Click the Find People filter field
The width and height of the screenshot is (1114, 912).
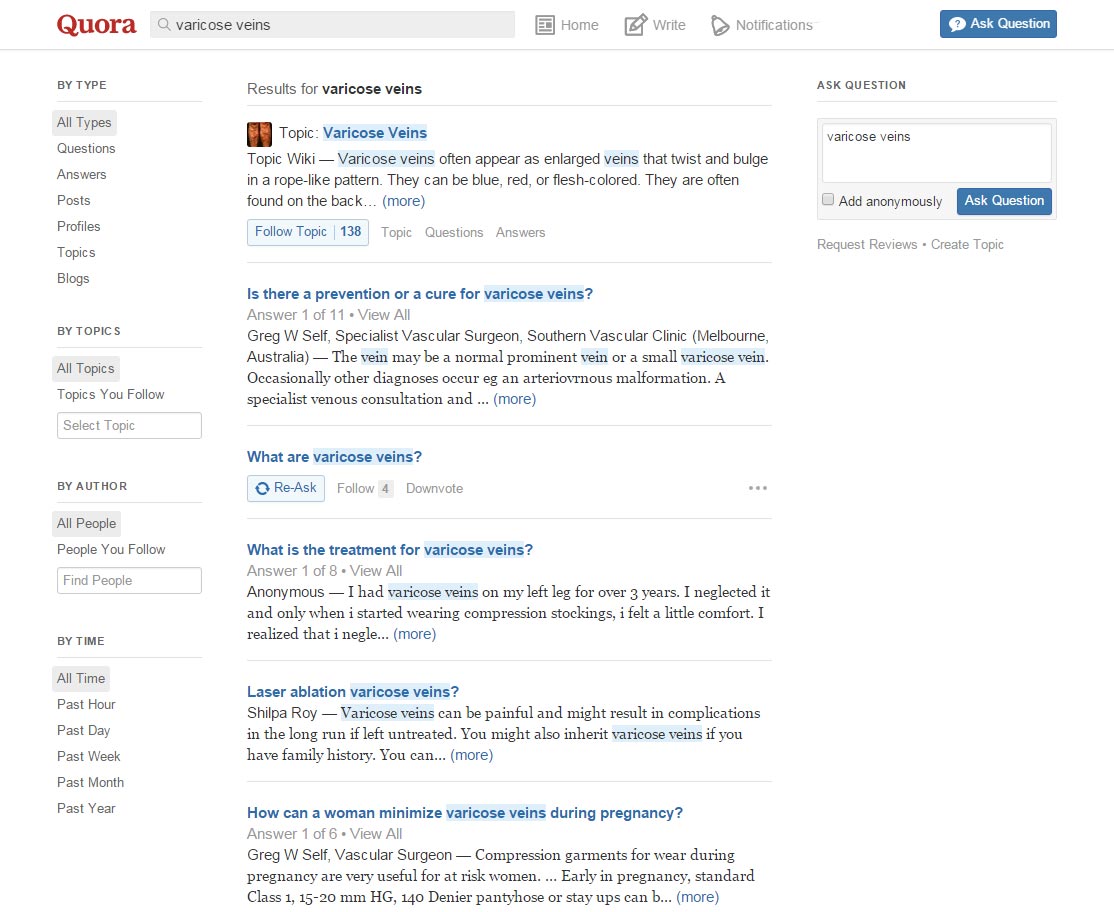129,580
